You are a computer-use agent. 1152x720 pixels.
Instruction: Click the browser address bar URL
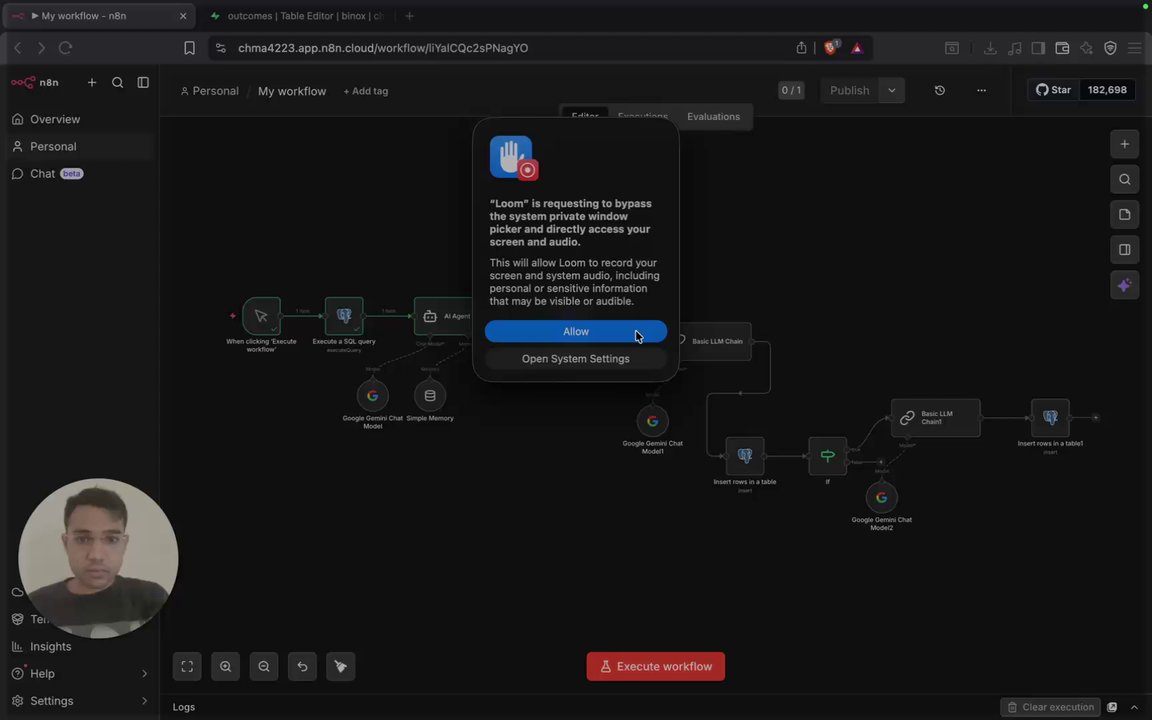383,48
